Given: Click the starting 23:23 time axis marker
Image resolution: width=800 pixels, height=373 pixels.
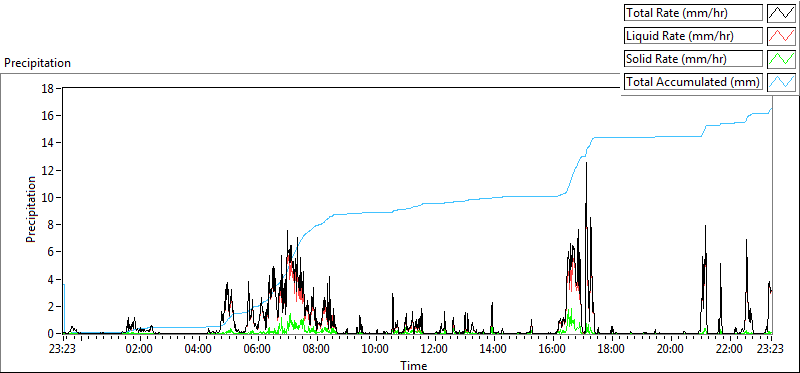Looking at the screenshot, I should 64,349.
